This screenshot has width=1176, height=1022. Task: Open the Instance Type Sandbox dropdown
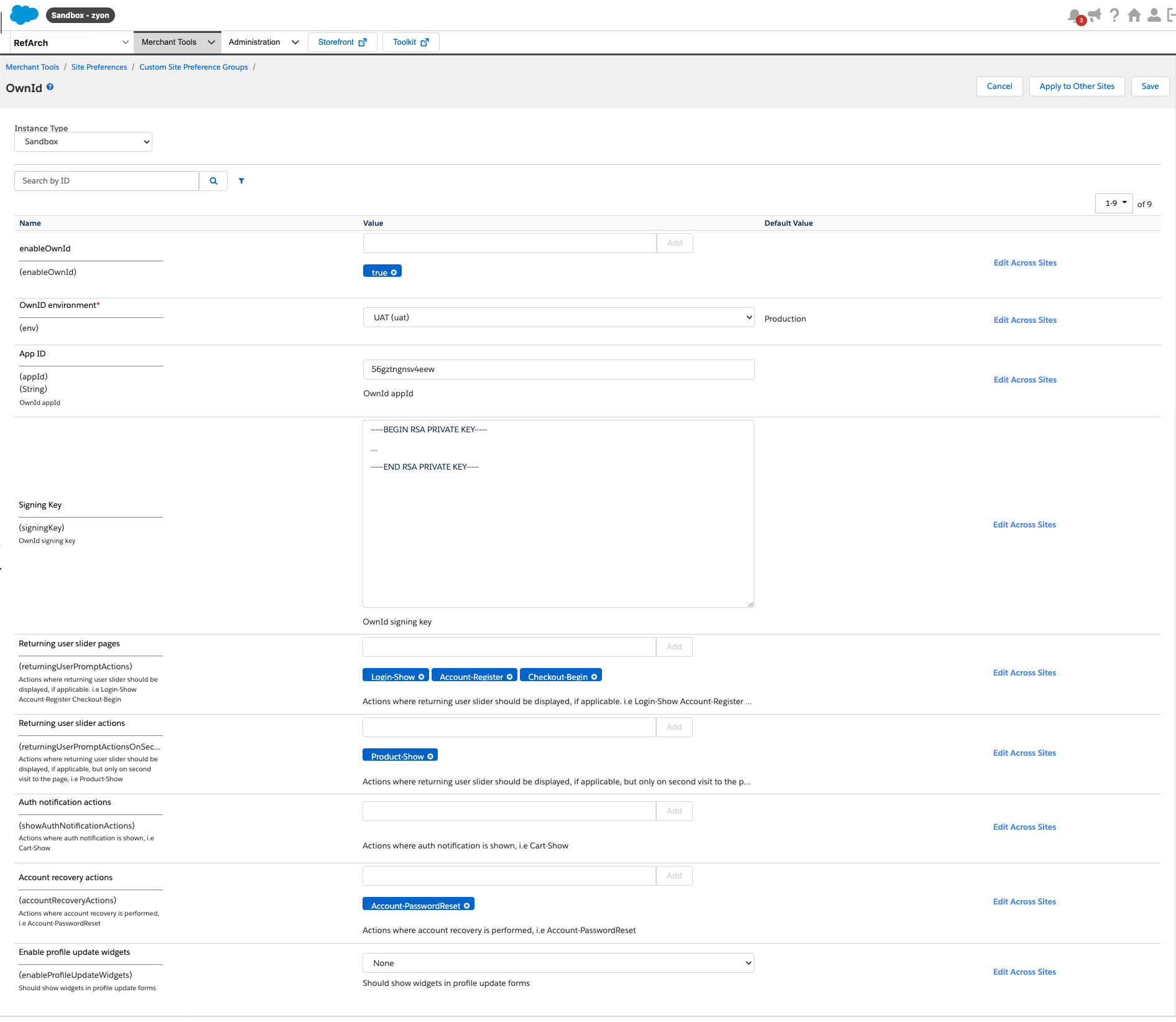coord(83,142)
